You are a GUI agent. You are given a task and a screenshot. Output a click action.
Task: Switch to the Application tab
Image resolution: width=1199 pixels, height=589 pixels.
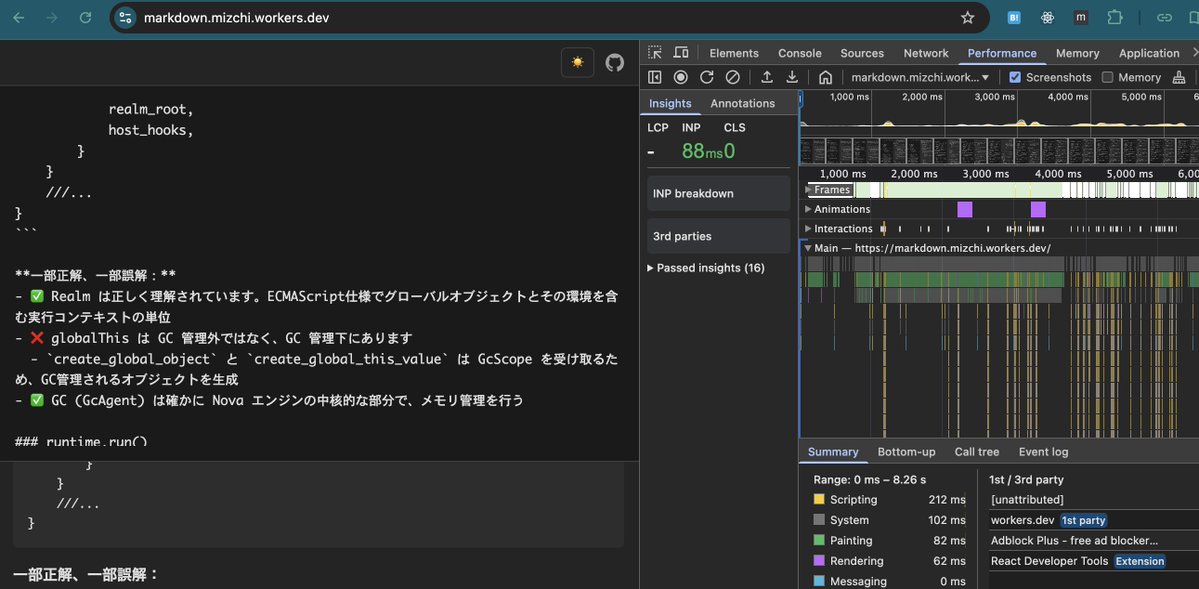coord(1149,53)
